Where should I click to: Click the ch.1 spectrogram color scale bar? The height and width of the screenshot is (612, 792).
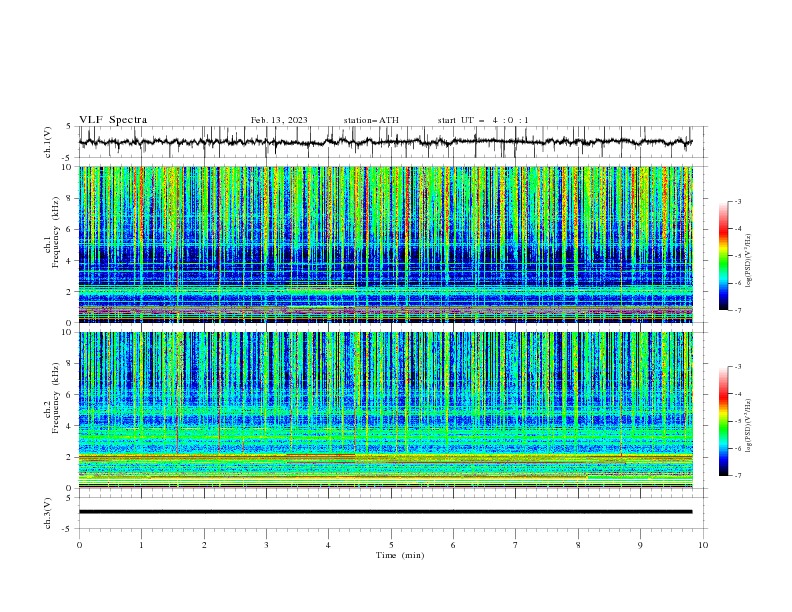(723, 256)
